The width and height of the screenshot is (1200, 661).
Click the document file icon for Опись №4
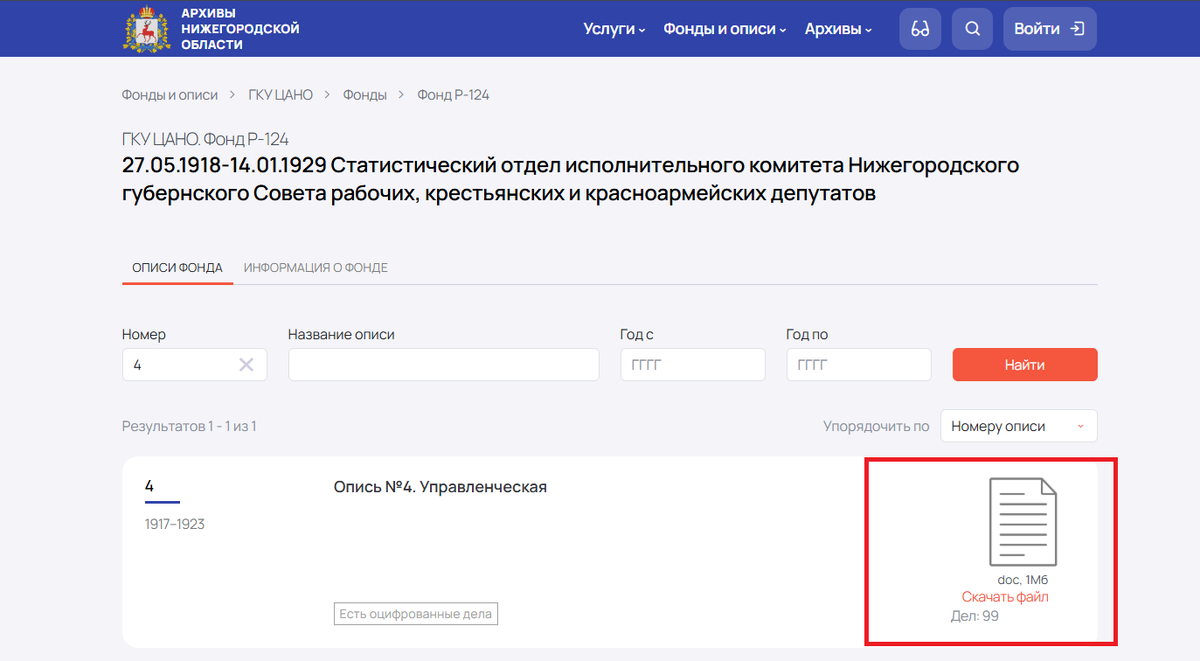(1022, 520)
